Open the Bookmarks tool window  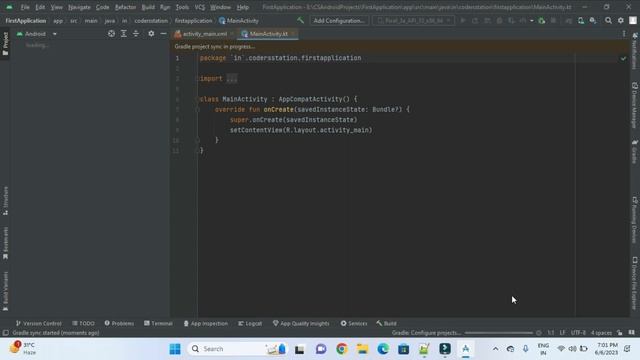tap(5, 243)
